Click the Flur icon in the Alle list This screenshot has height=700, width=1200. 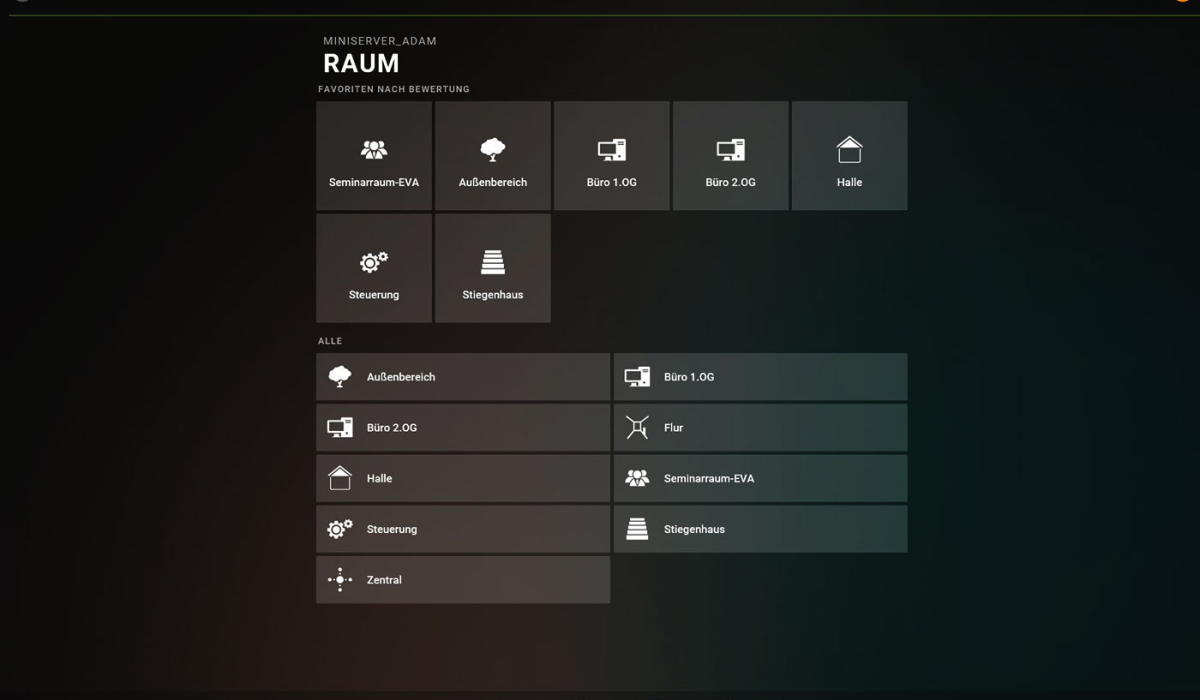pos(637,428)
